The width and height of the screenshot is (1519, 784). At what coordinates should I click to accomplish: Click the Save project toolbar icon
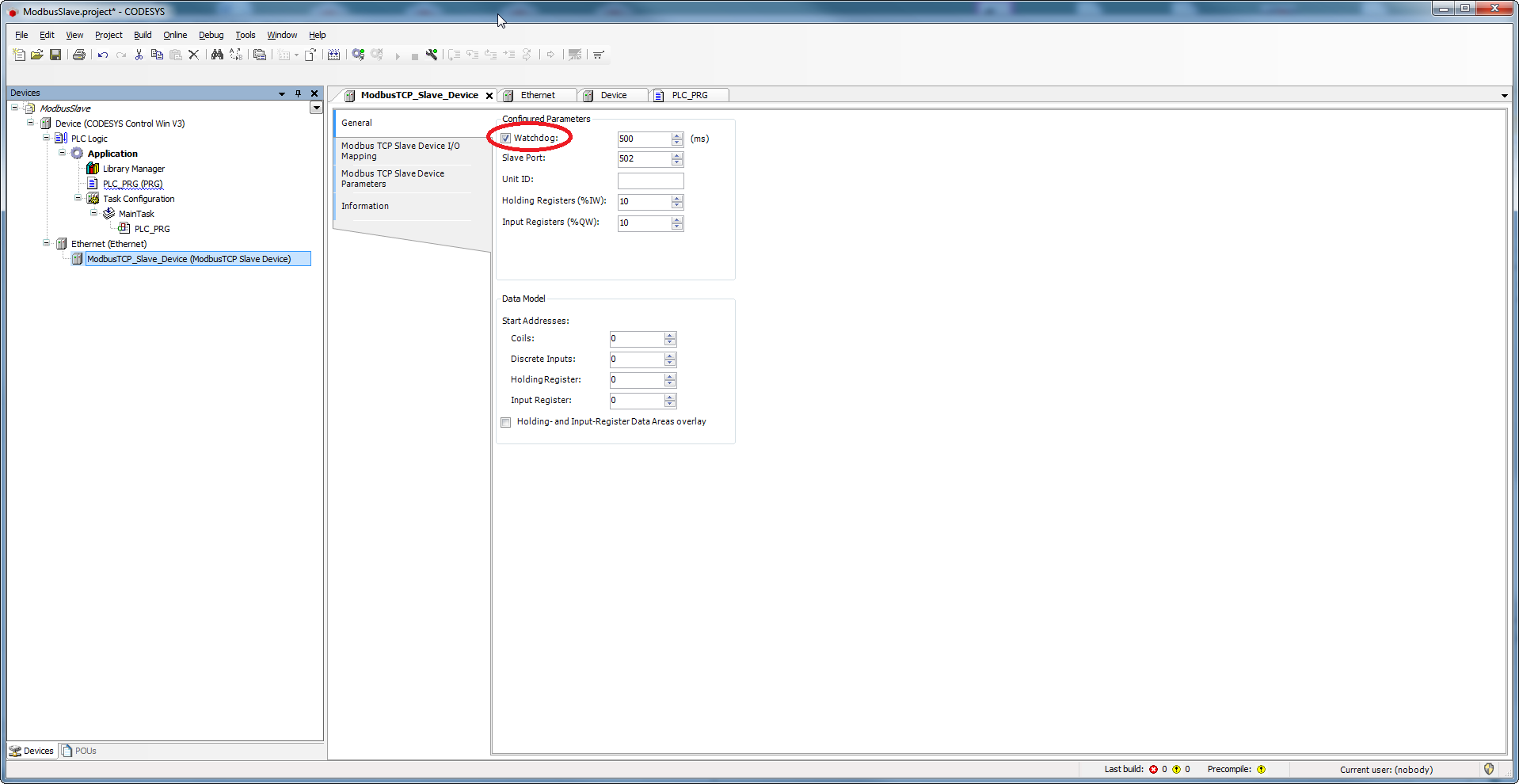pos(55,55)
